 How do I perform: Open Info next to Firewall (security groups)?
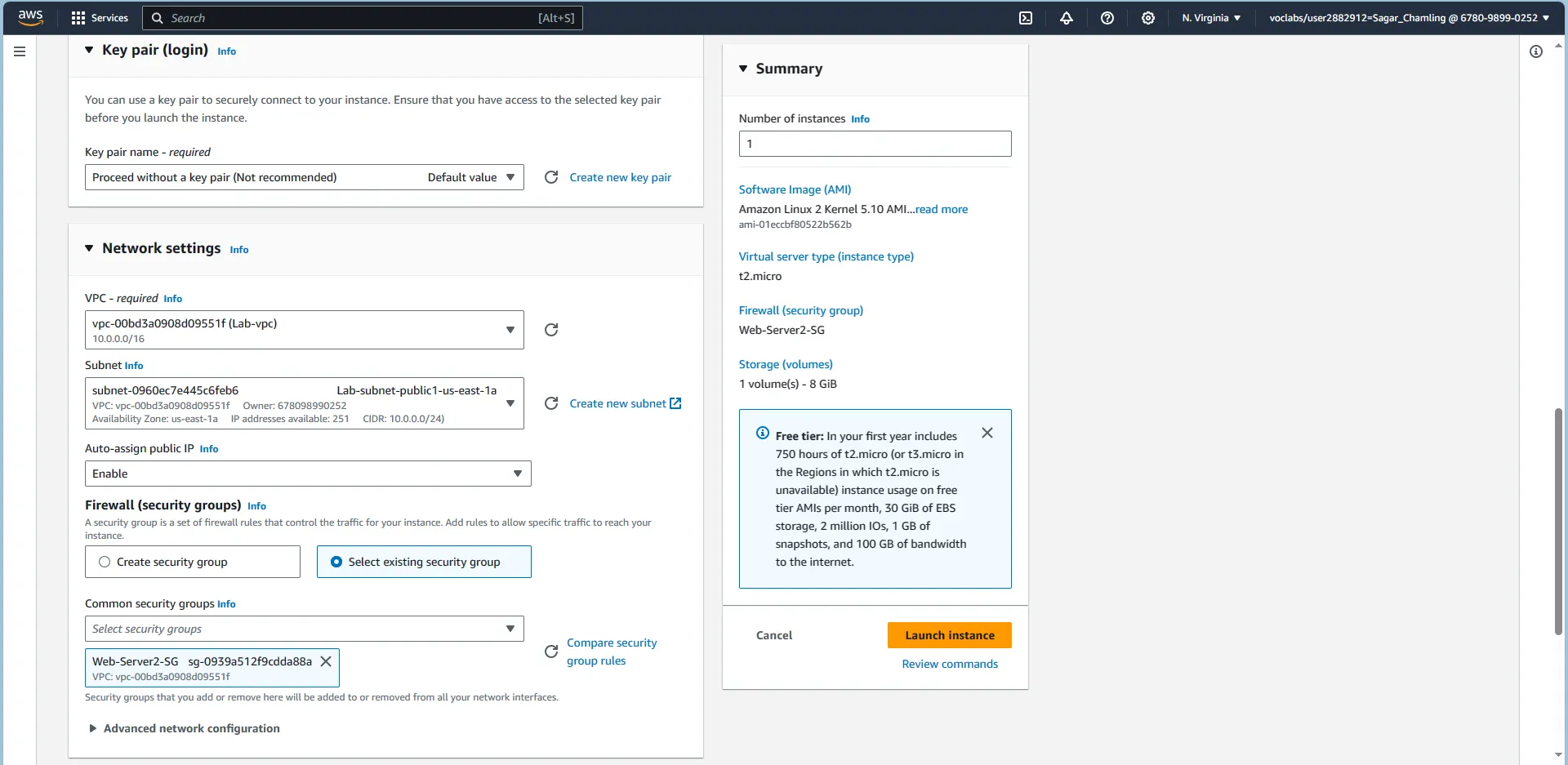tap(257, 506)
